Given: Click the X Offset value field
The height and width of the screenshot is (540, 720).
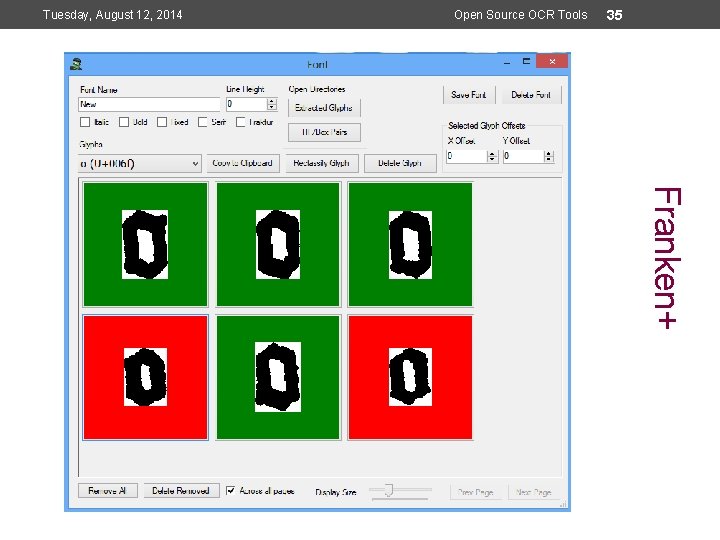Looking at the screenshot, I should click(466, 156).
